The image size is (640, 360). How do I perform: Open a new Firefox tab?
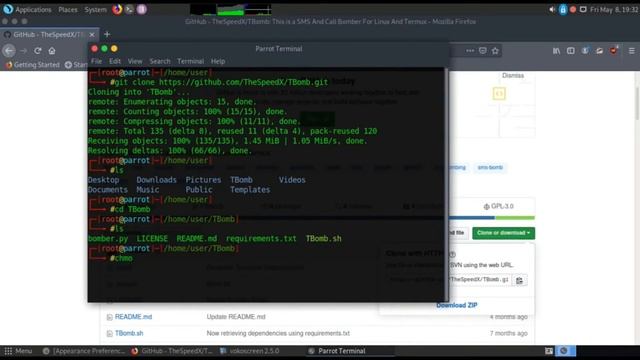coord(107,35)
